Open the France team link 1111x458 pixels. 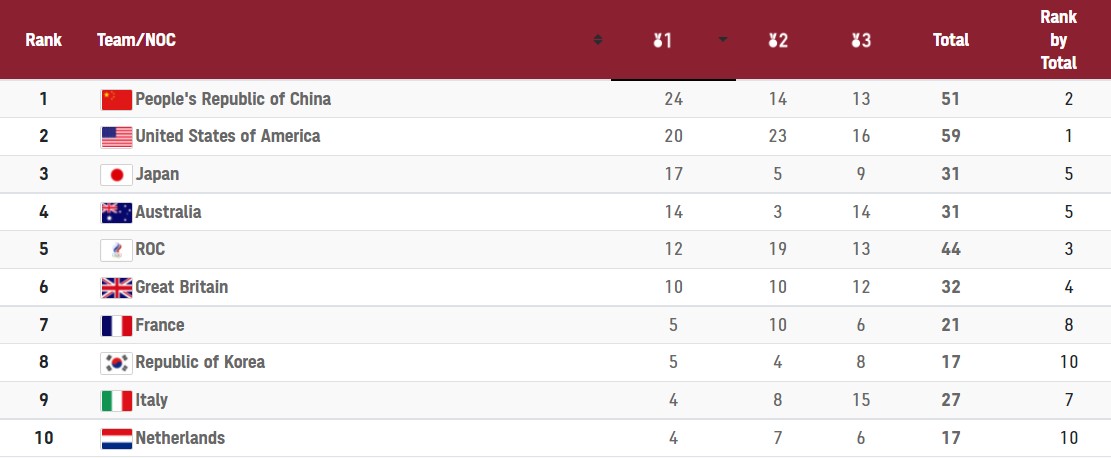[160, 325]
